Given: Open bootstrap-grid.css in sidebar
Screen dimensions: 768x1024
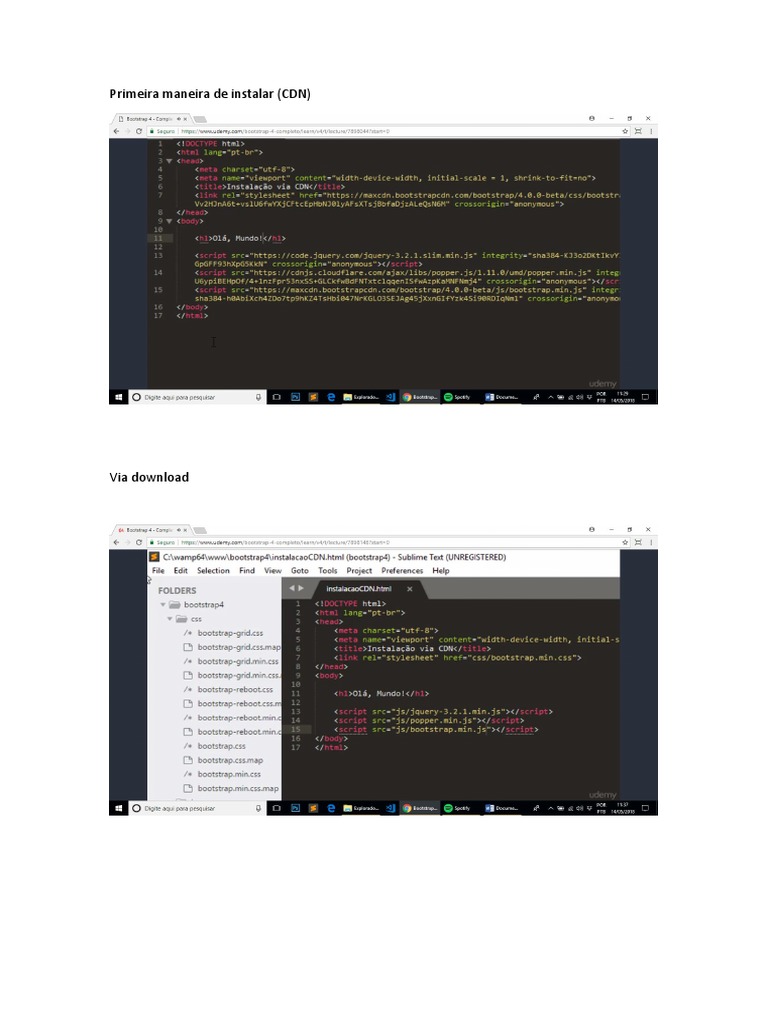Looking at the screenshot, I should point(230,633).
